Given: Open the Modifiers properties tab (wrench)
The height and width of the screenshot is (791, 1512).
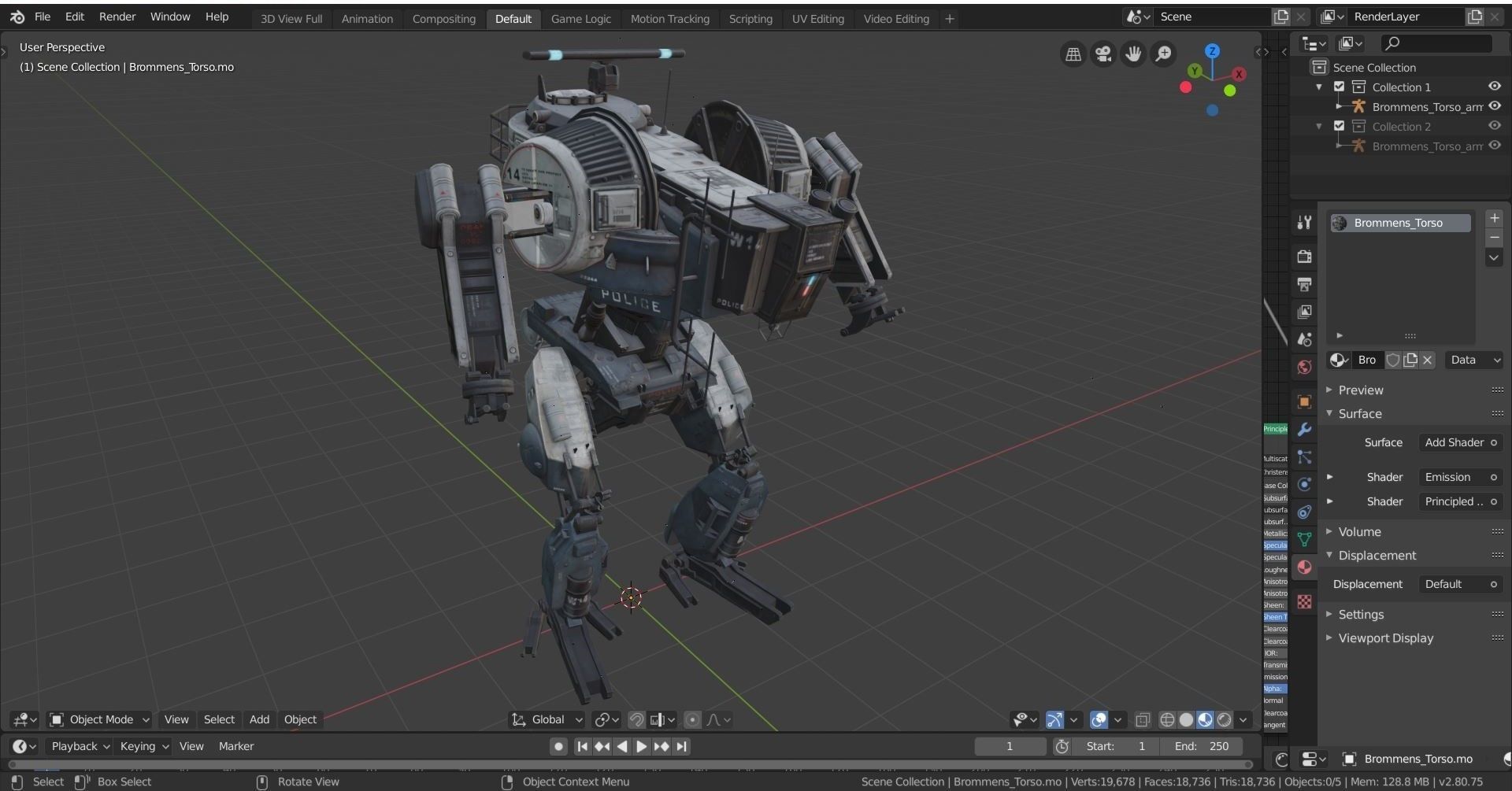Looking at the screenshot, I should click(x=1304, y=429).
